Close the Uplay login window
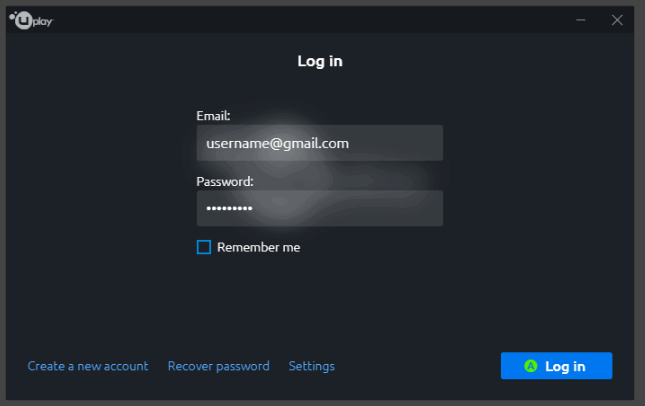 pyautogui.click(x=617, y=20)
